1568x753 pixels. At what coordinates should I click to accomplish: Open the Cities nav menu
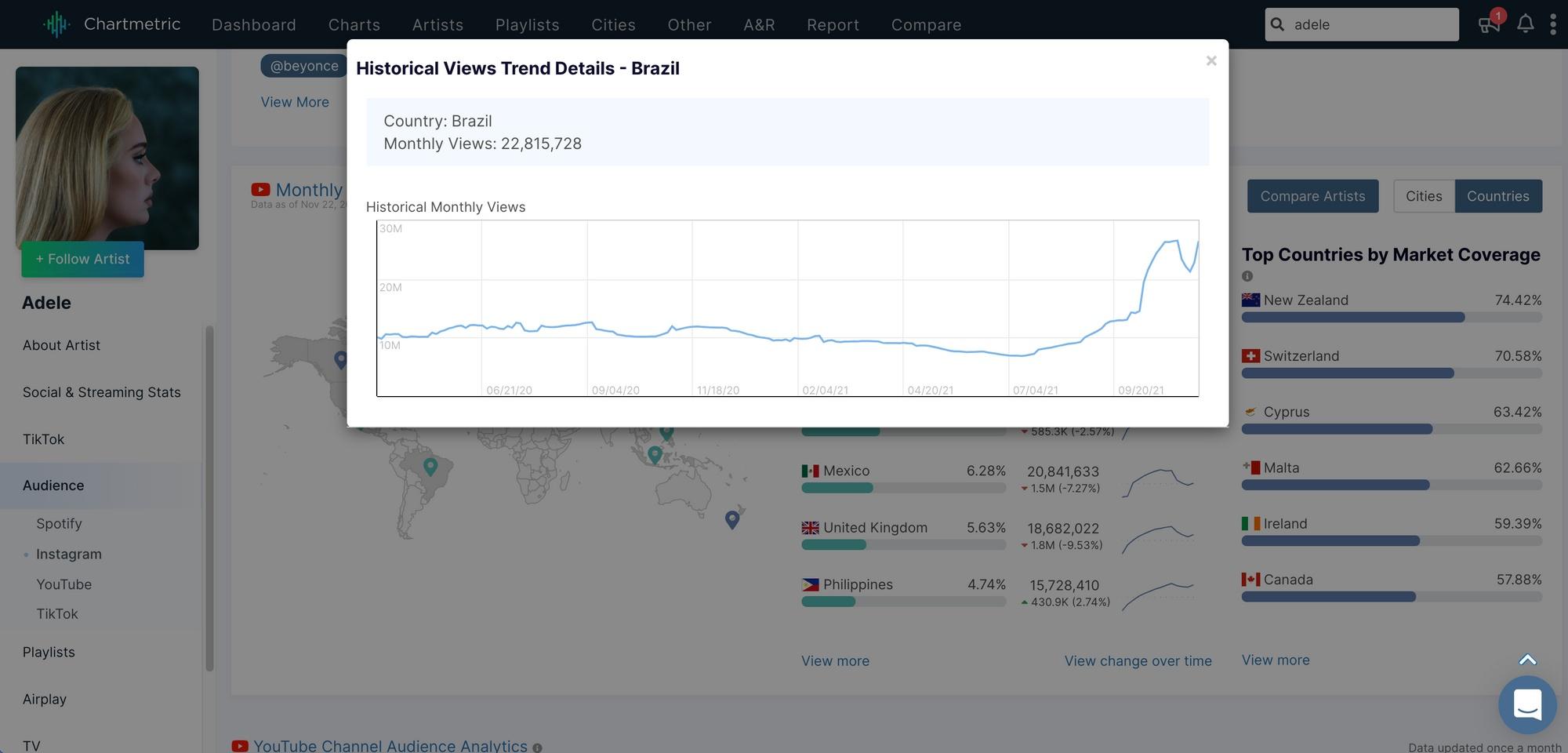(x=613, y=24)
